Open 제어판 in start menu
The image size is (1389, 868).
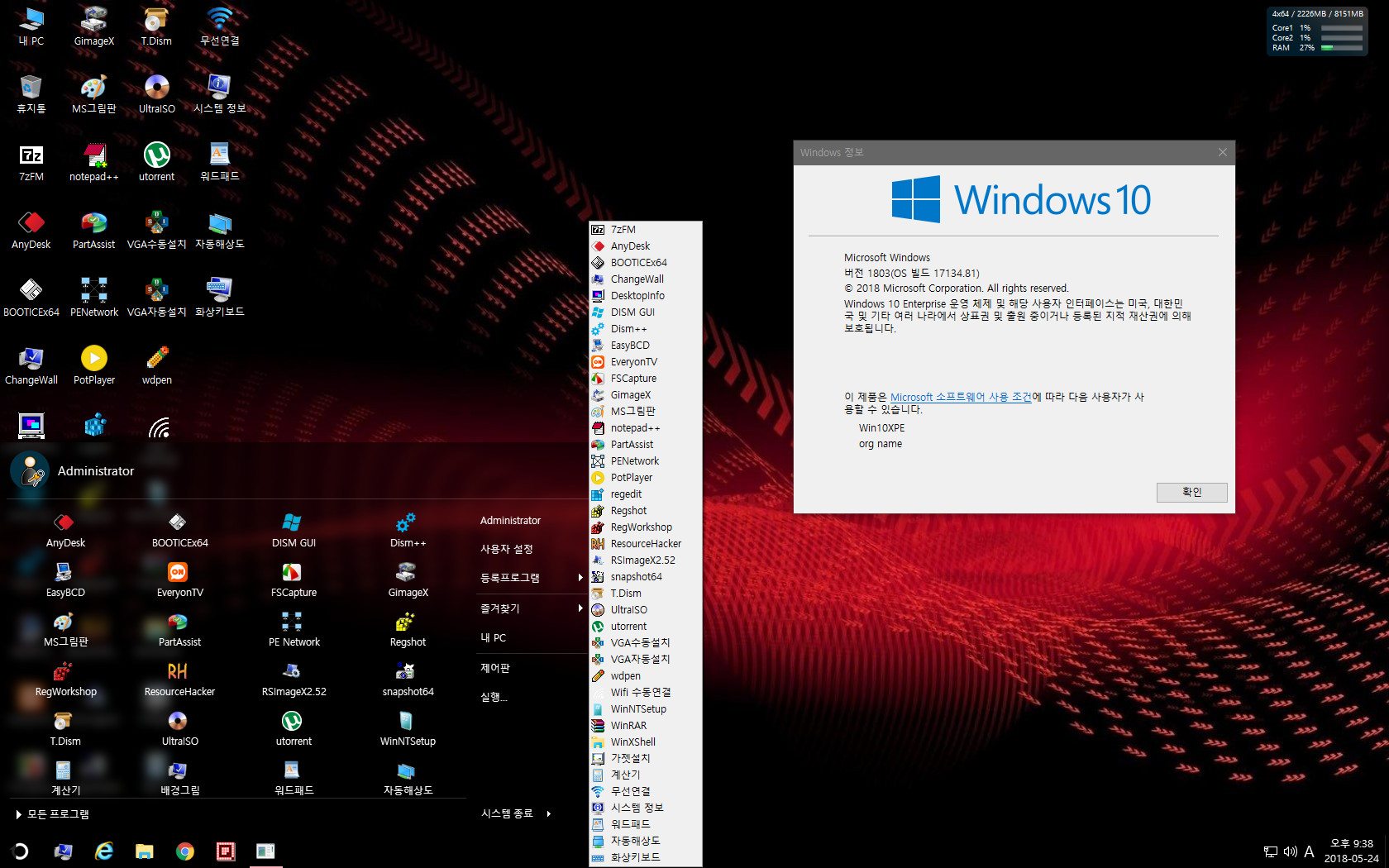coord(495,668)
